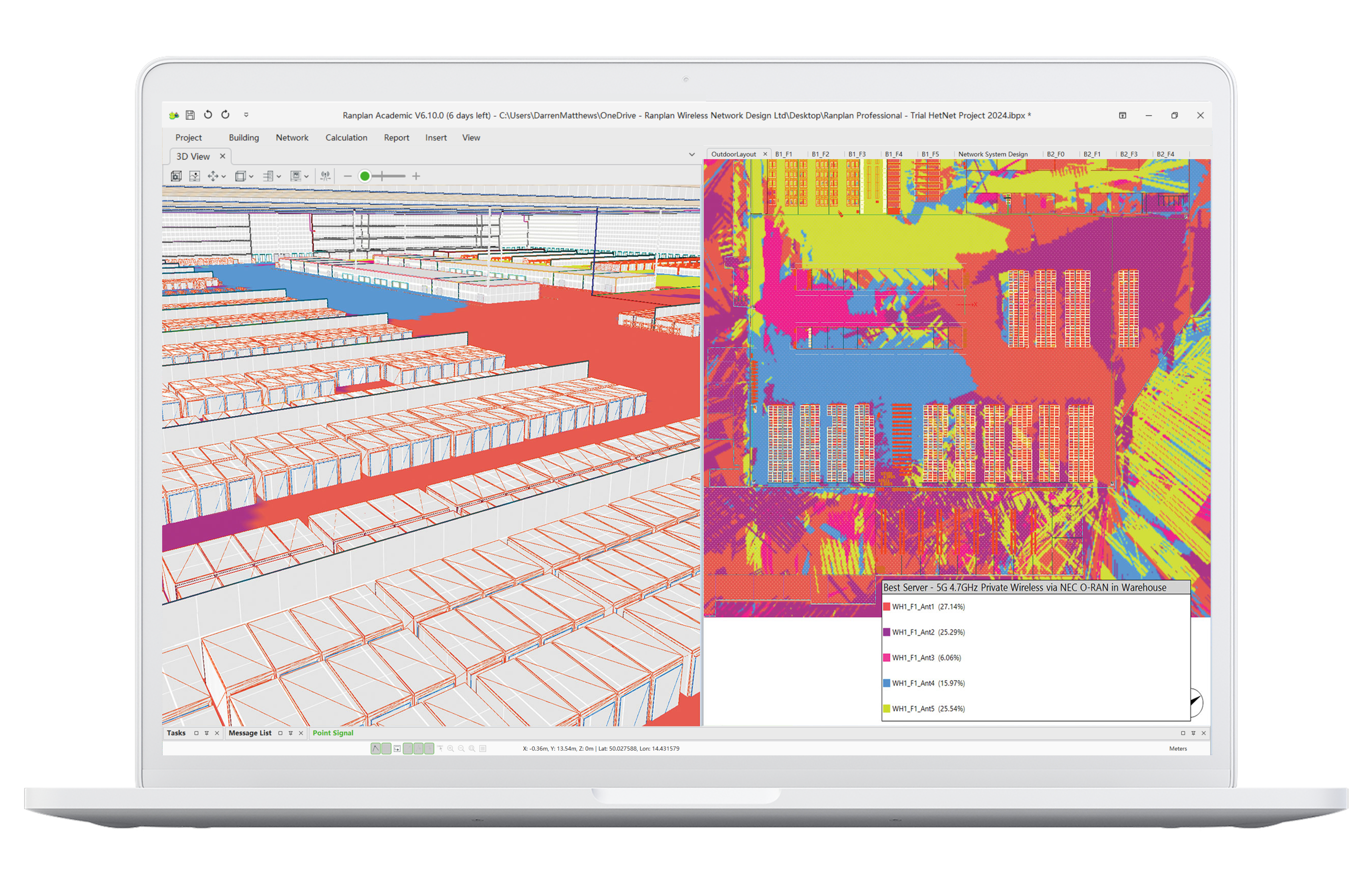Screen dimensions: 1372x886
Task: Select the Tasks panel tab
Action: [176, 733]
